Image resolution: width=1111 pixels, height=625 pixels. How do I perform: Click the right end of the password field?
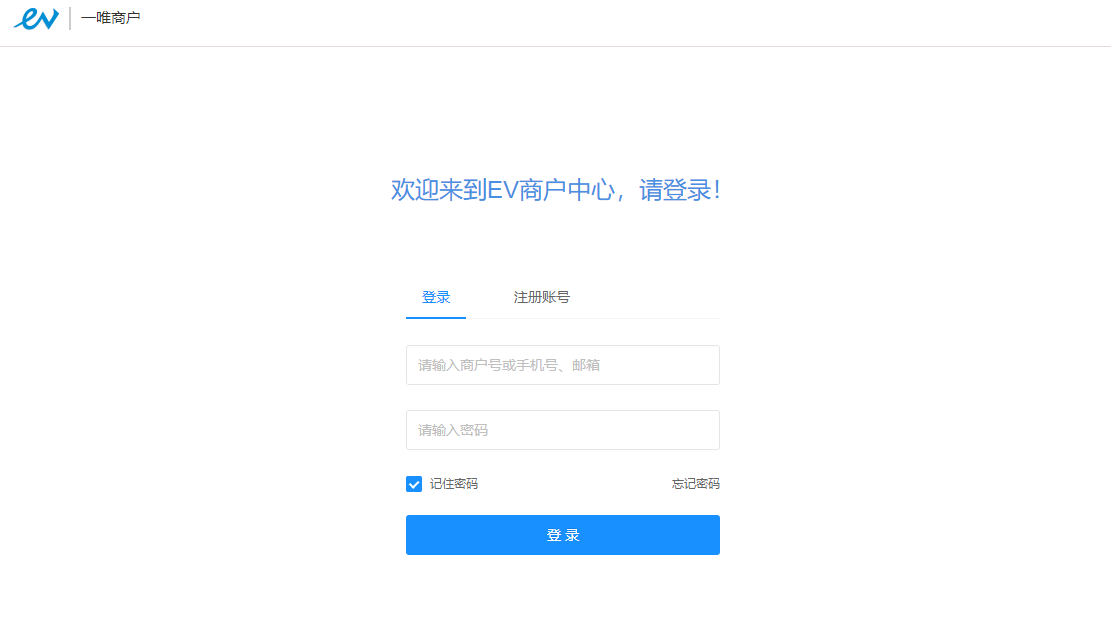click(705, 430)
